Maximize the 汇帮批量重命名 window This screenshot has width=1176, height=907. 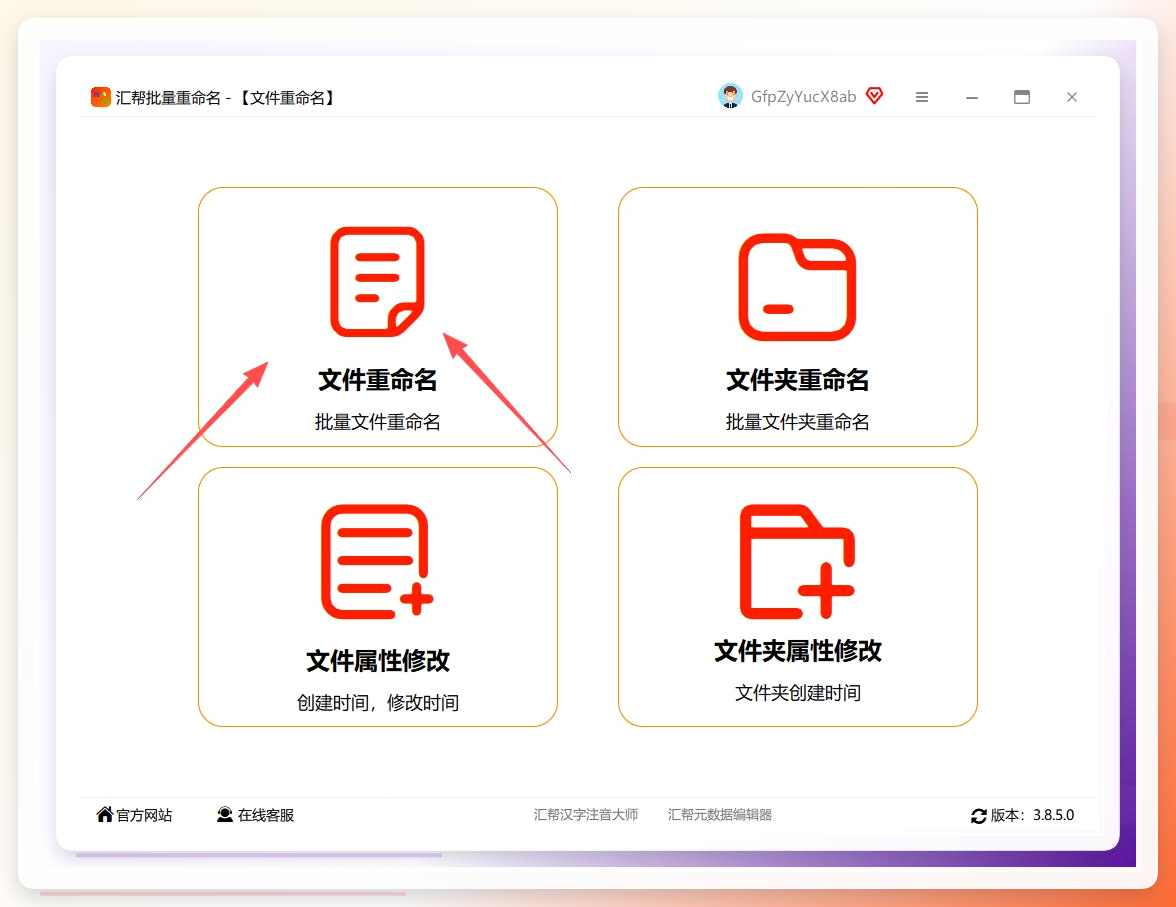pyautogui.click(x=1022, y=97)
